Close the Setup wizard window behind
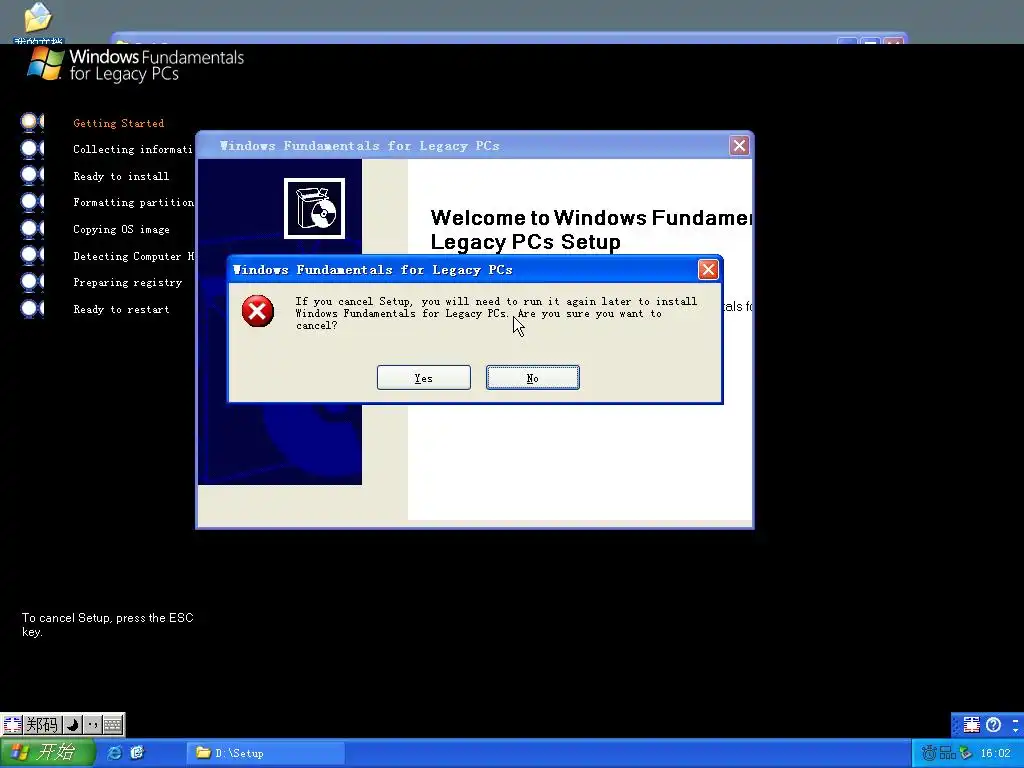The image size is (1024, 768). [739, 146]
